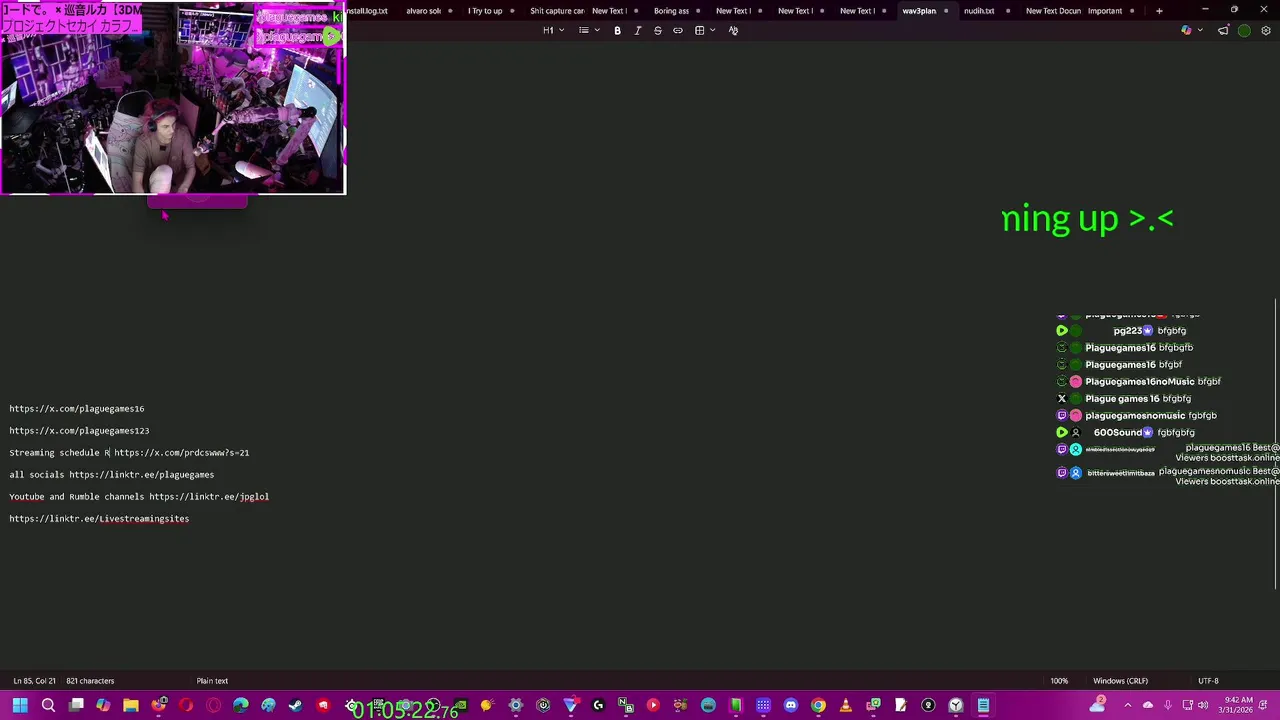Open the weather widget with badge

pyautogui.click(x=1098, y=706)
